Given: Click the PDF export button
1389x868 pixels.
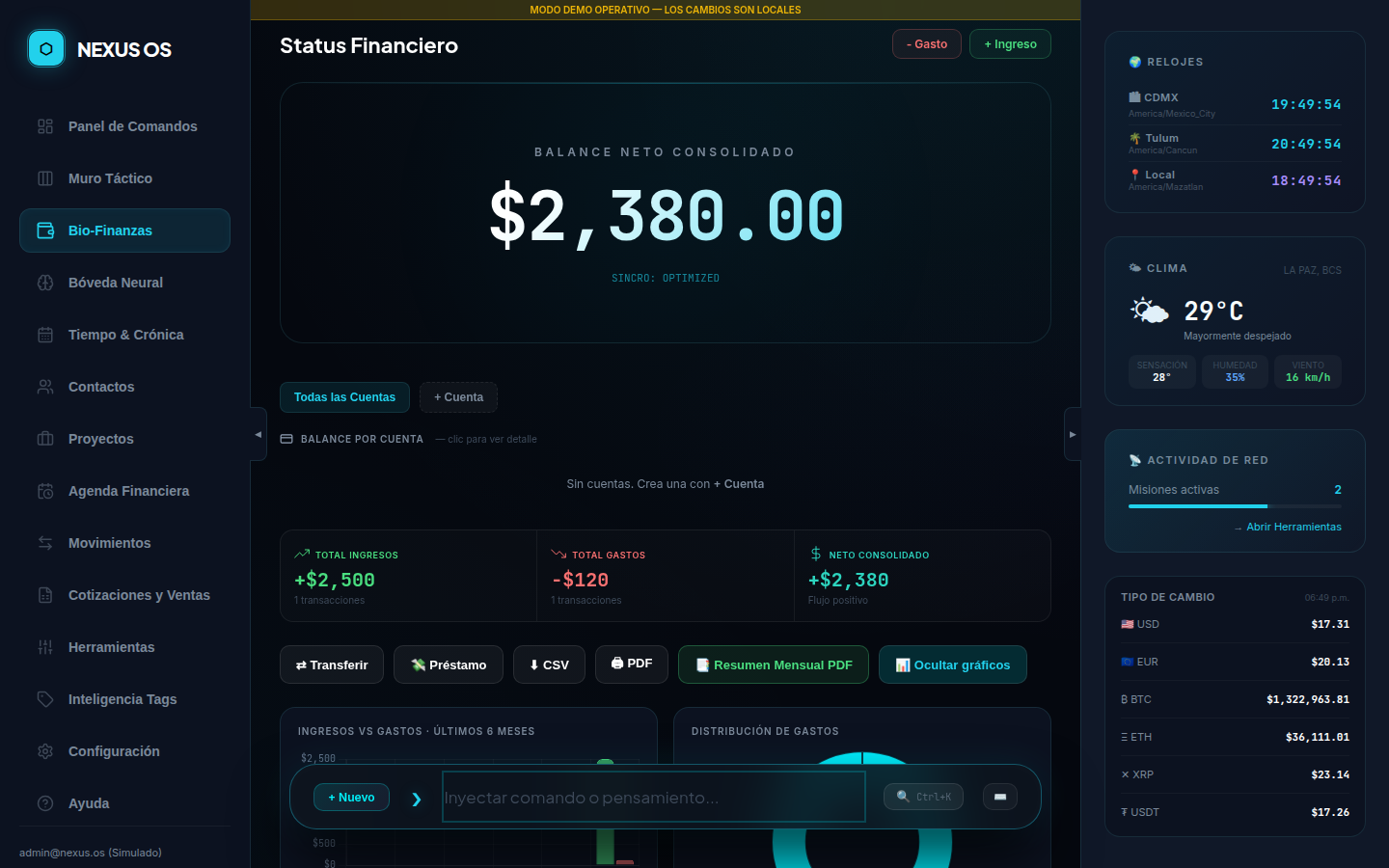Looking at the screenshot, I should [x=632, y=664].
